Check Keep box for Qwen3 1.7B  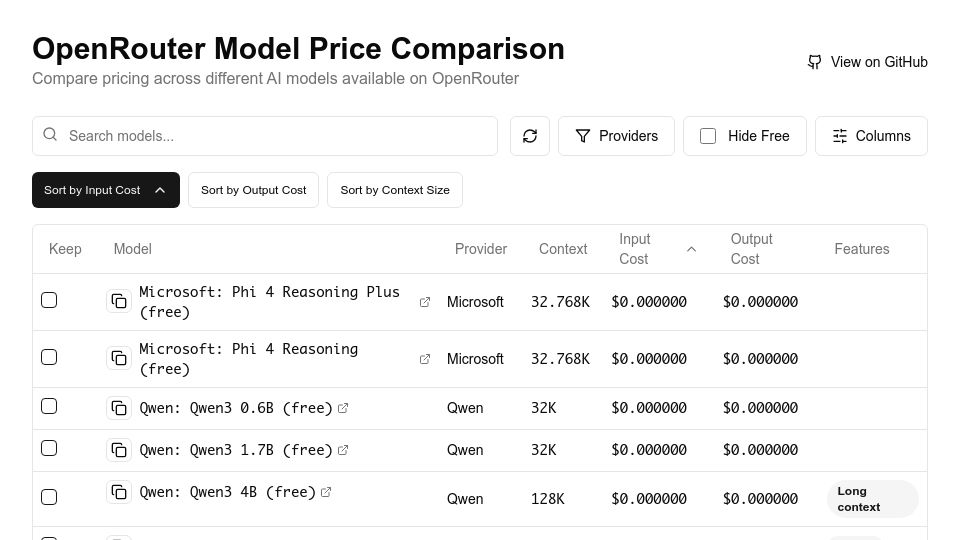click(x=49, y=449)
